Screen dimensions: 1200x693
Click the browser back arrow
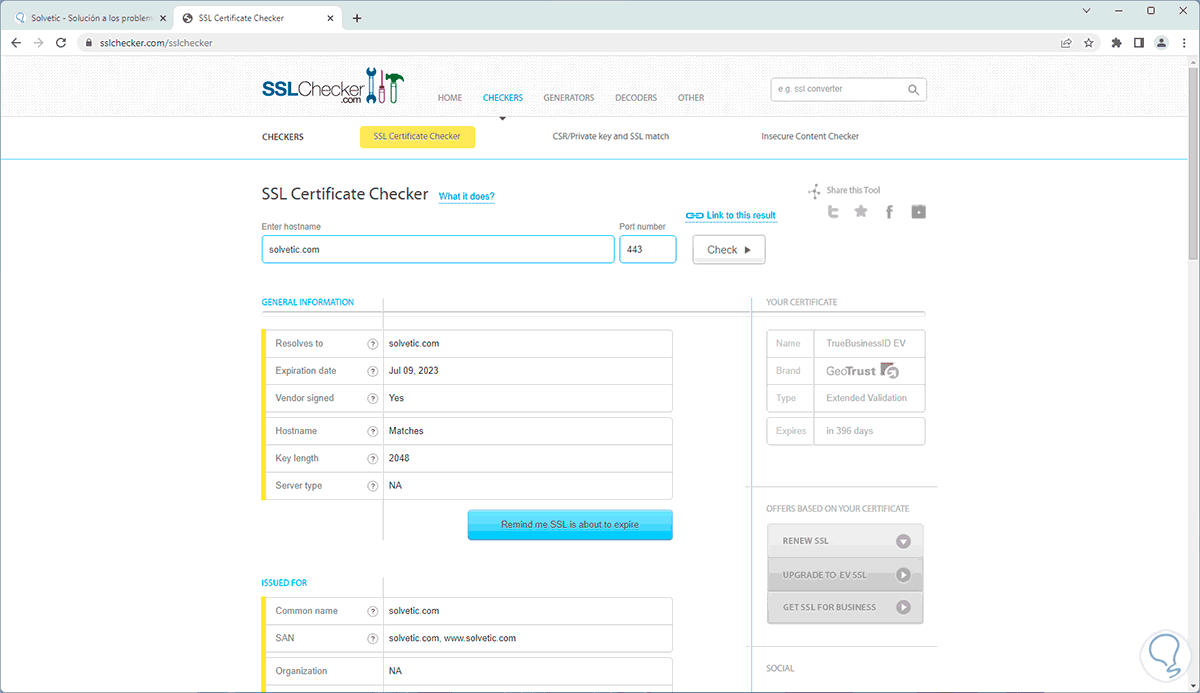(16, 43)
